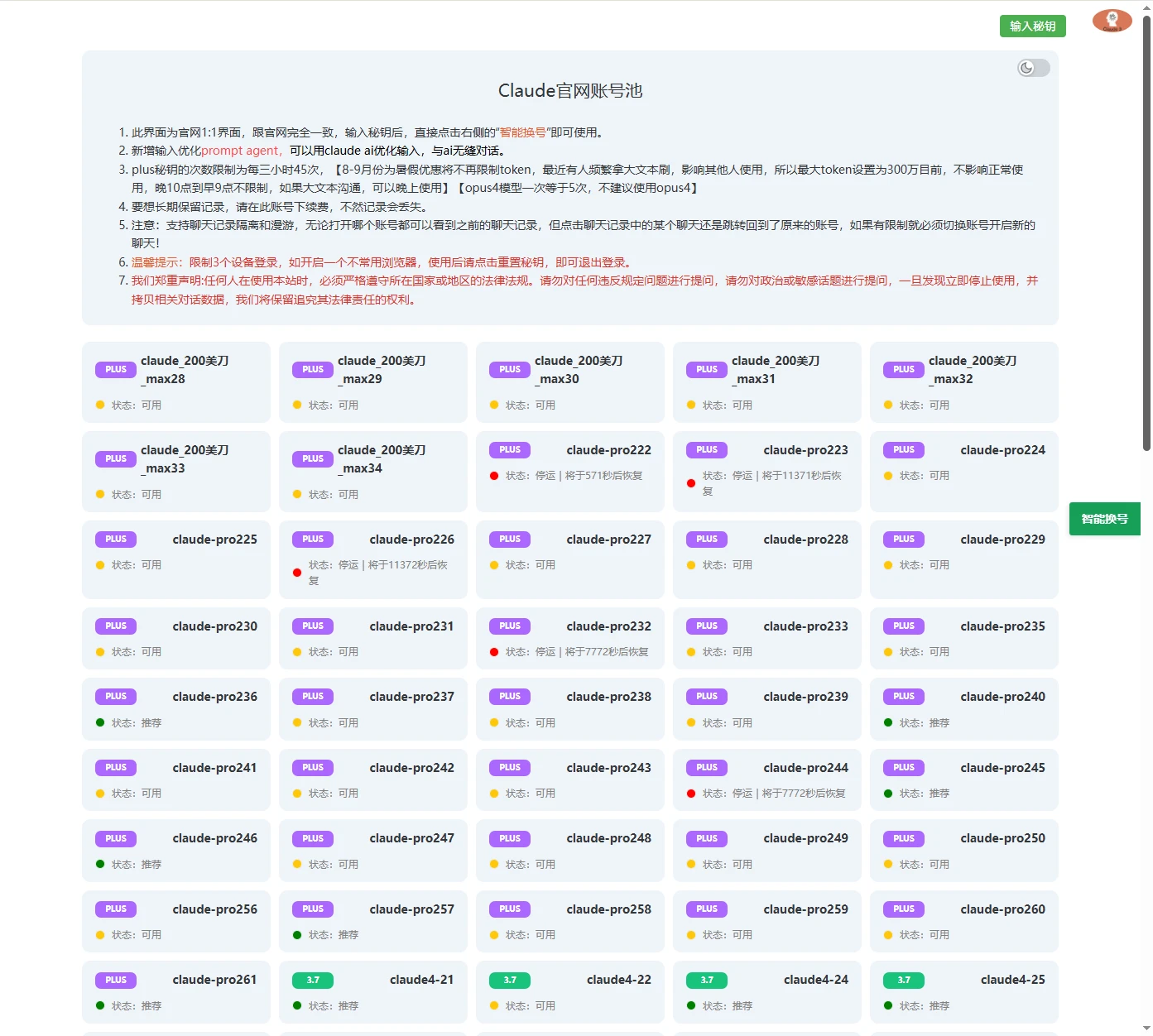Click green status dot on claude-pro245
This screenshot has height=1036, width=1153.
click(888, 794)
